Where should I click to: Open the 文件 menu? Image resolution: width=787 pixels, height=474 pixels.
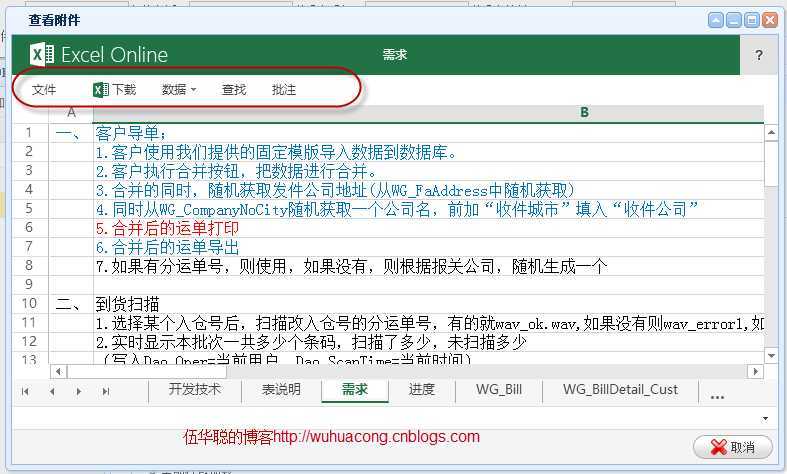44,89
